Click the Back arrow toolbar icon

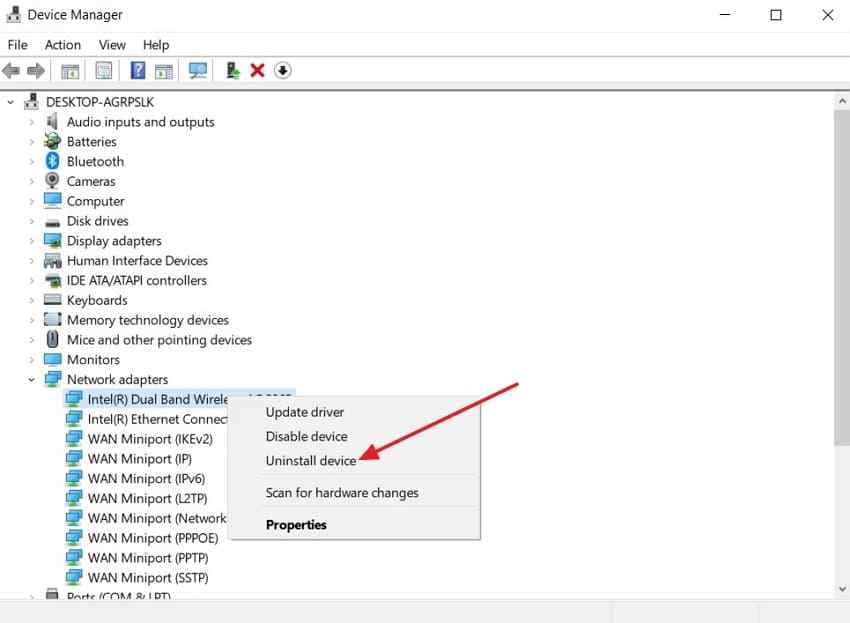click(x=11, y=70)
